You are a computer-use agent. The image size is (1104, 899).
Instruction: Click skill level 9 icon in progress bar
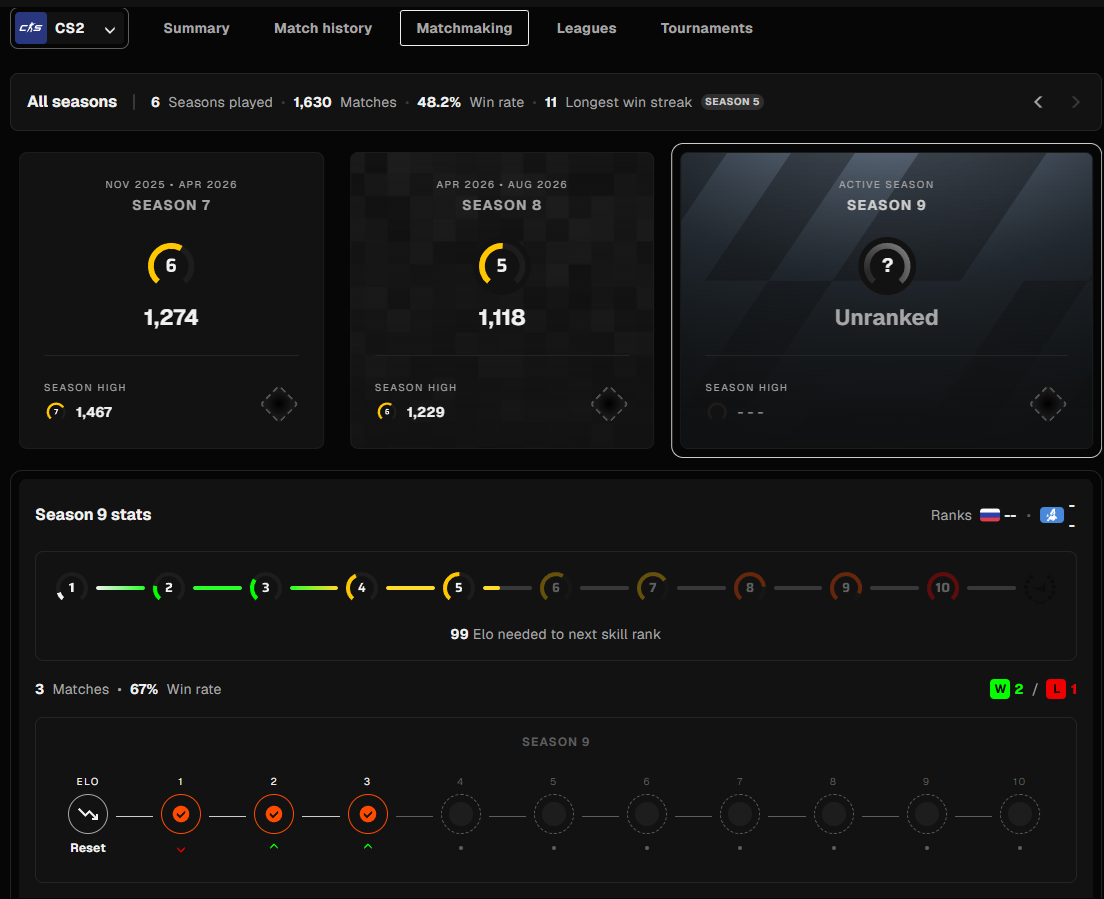tap(846, 588)
